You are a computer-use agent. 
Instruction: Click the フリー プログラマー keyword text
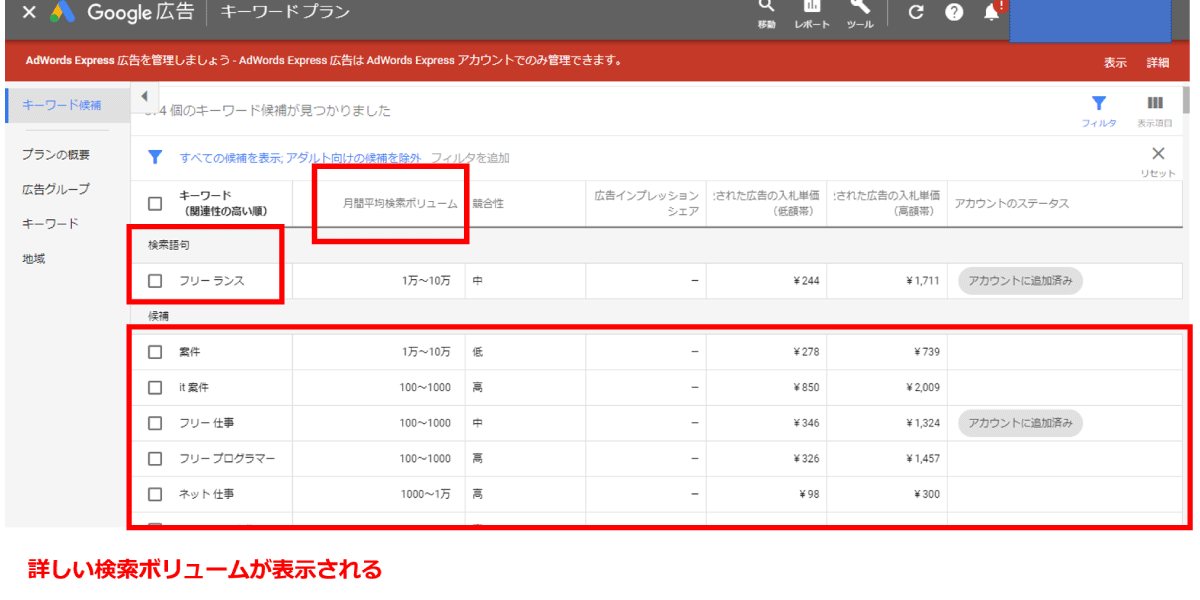[227, 458]
